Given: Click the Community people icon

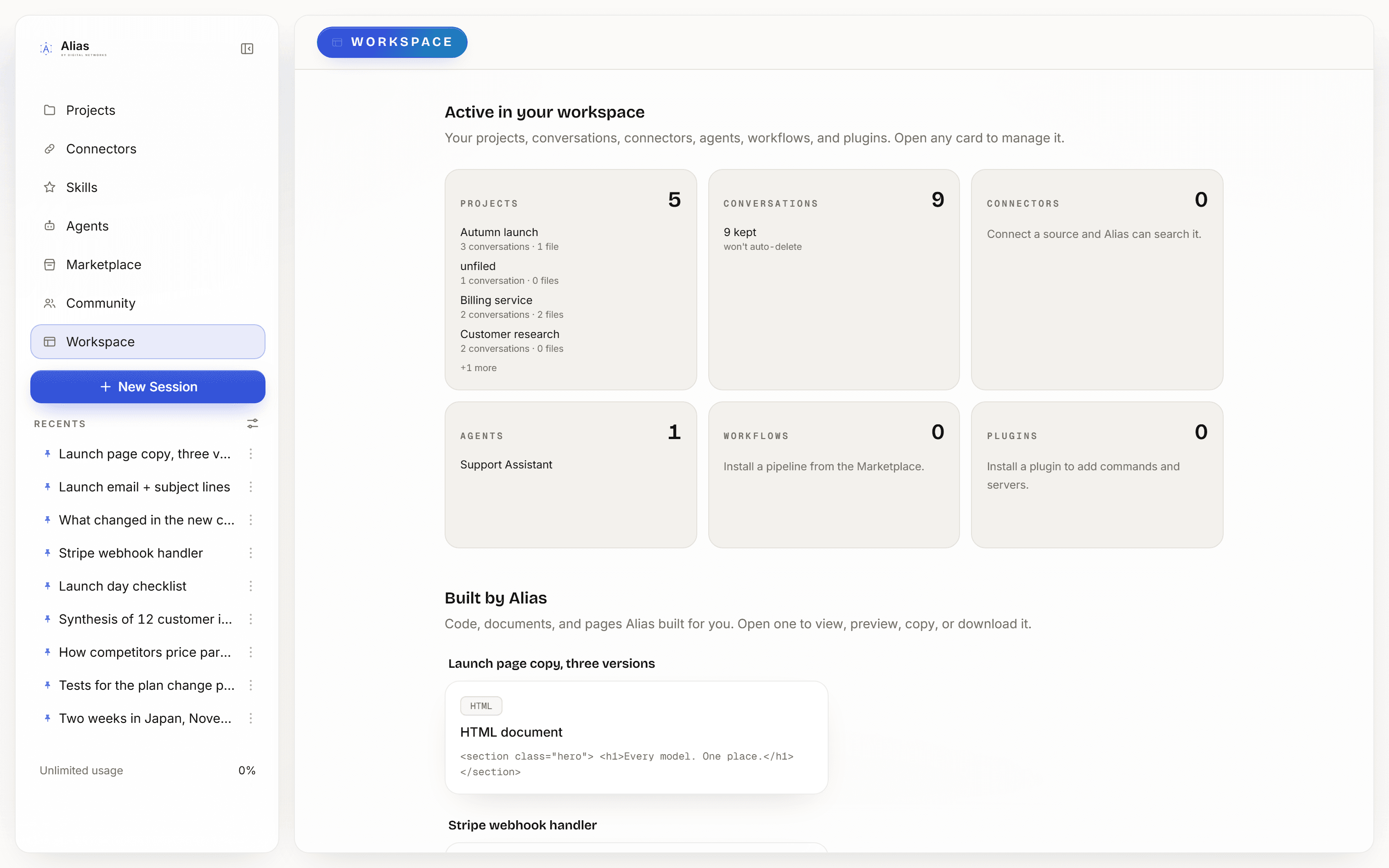Looking at the screenshot, I should 49,303.
